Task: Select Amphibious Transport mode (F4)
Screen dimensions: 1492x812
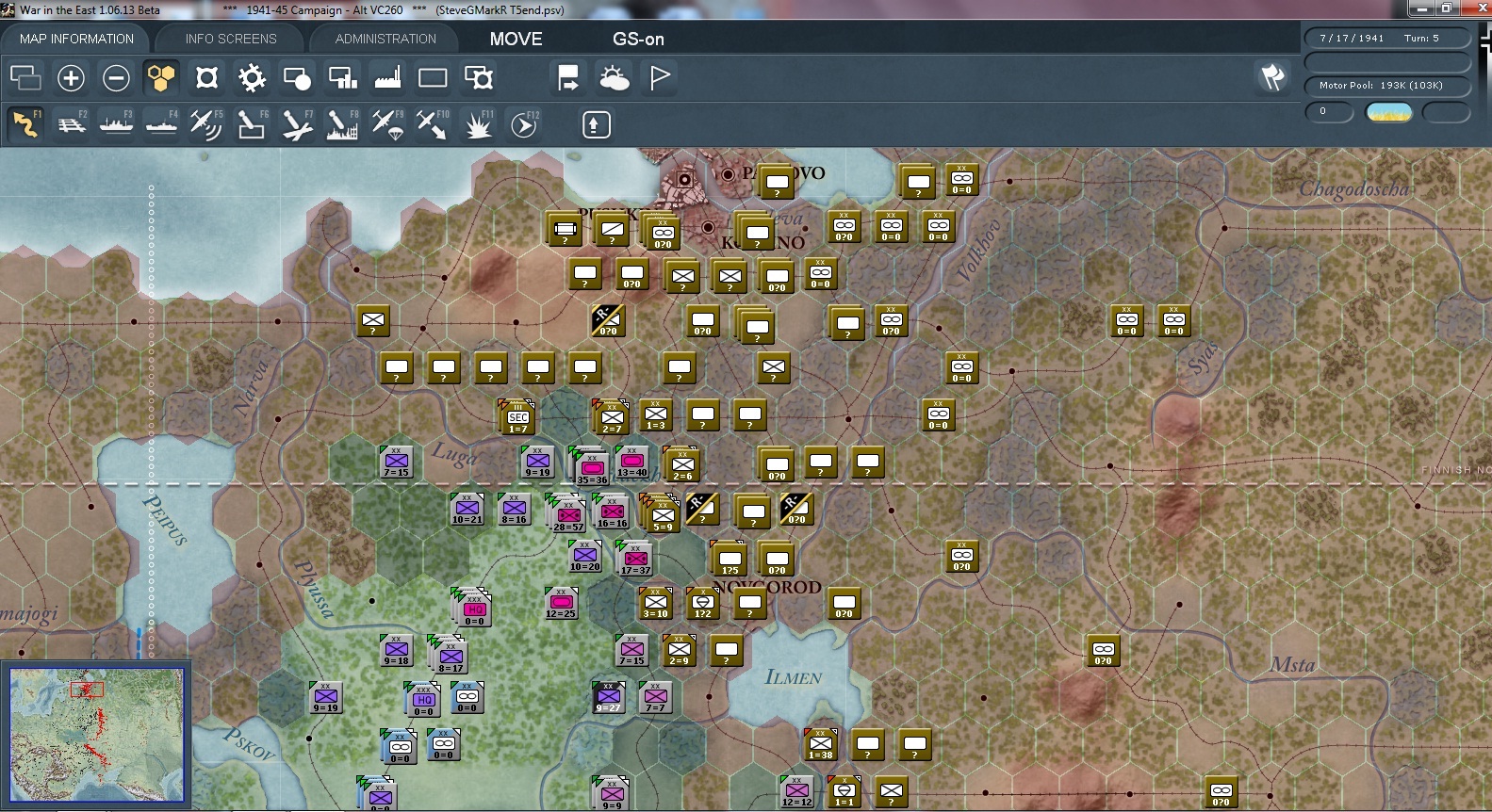Action: pos(161,124)
